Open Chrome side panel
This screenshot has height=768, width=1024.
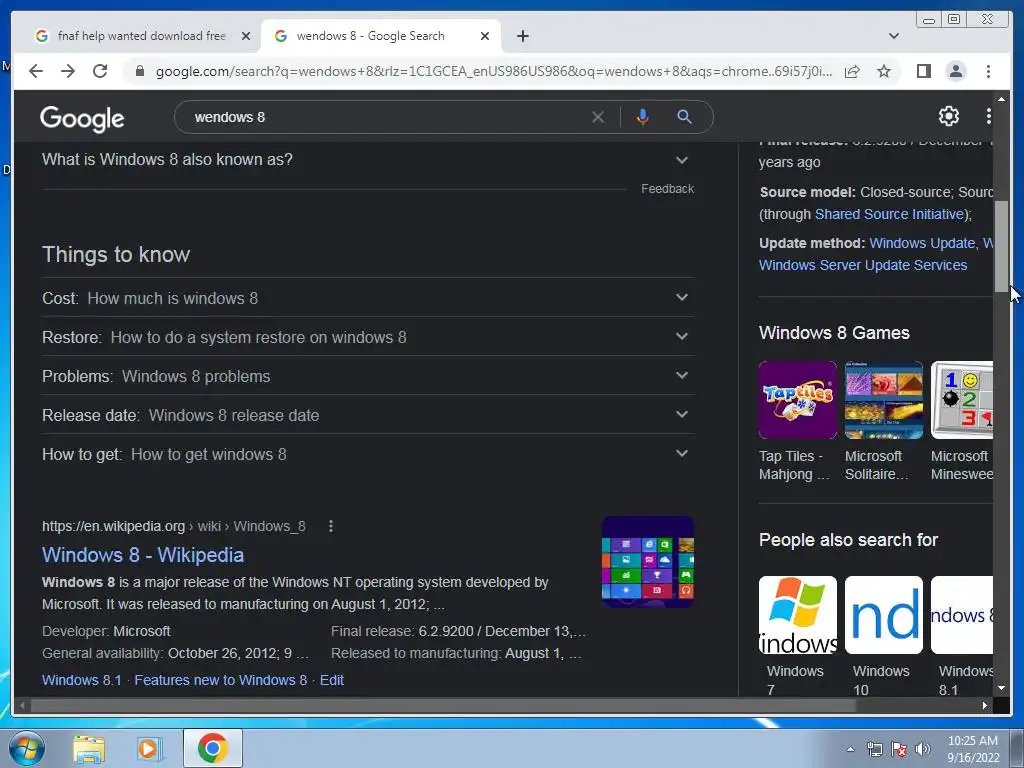point(923,71)
